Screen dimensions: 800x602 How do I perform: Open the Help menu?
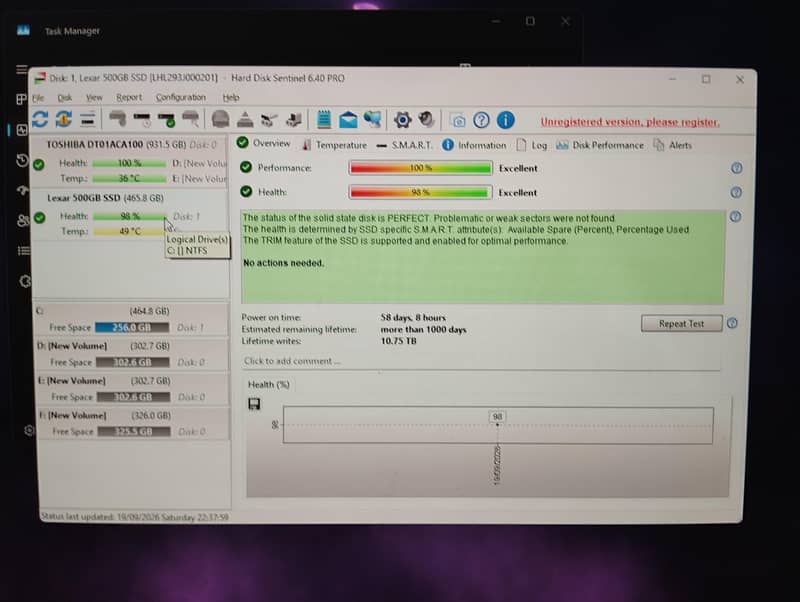tap(231, 97)
